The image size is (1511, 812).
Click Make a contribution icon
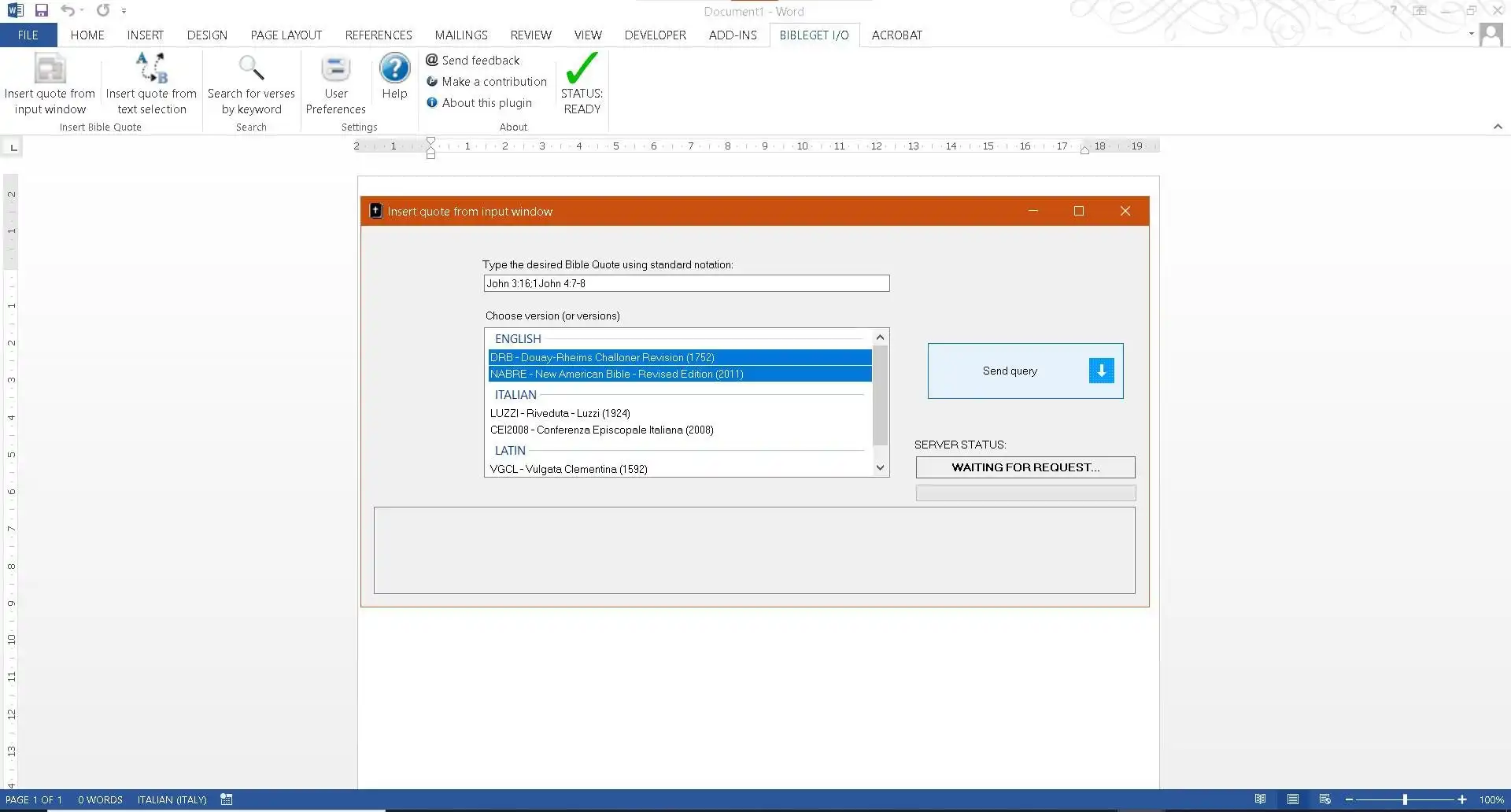coord(432,81)
